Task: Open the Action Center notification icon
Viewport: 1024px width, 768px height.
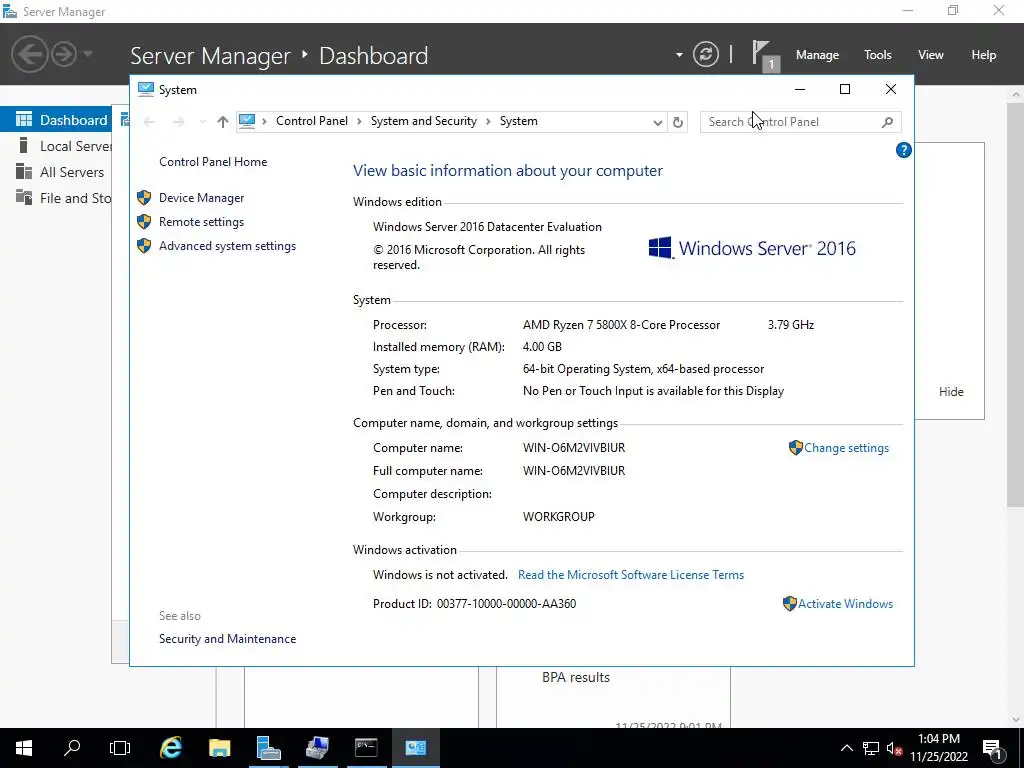Action: (x=993, y=748)
